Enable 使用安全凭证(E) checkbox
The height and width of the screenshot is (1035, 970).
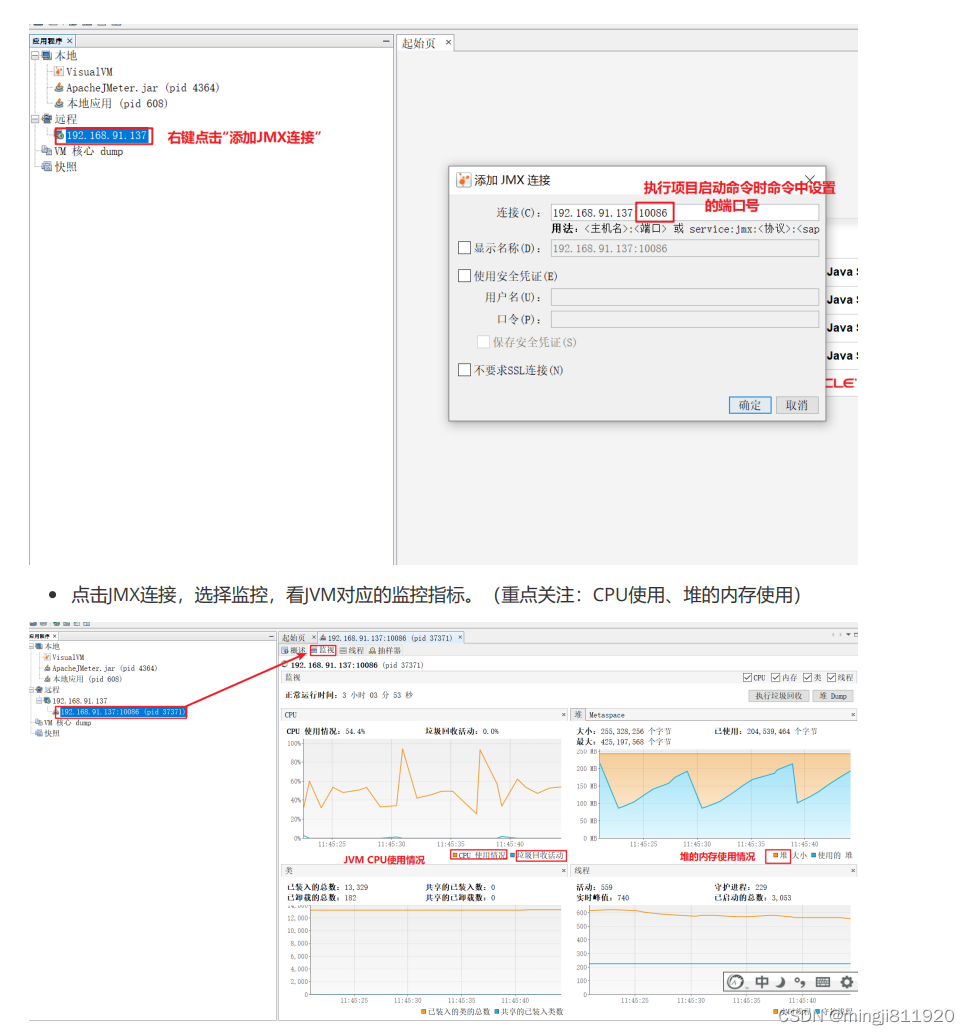pyautogui.click(x=465, y=275)
